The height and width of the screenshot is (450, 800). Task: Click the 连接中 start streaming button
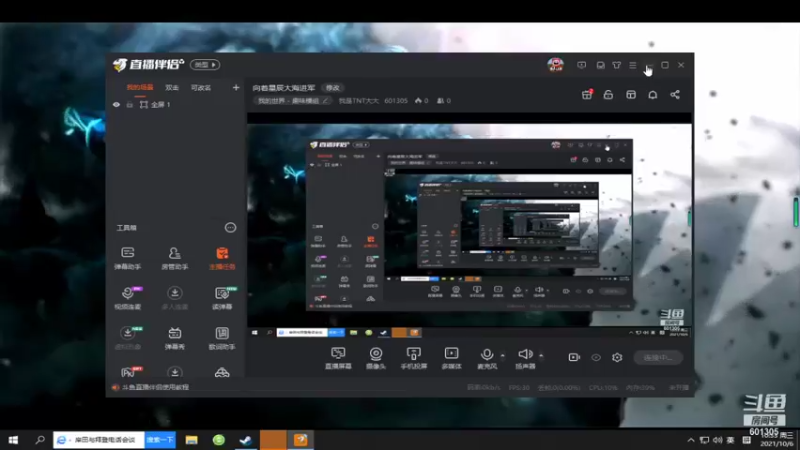[658, 358]
